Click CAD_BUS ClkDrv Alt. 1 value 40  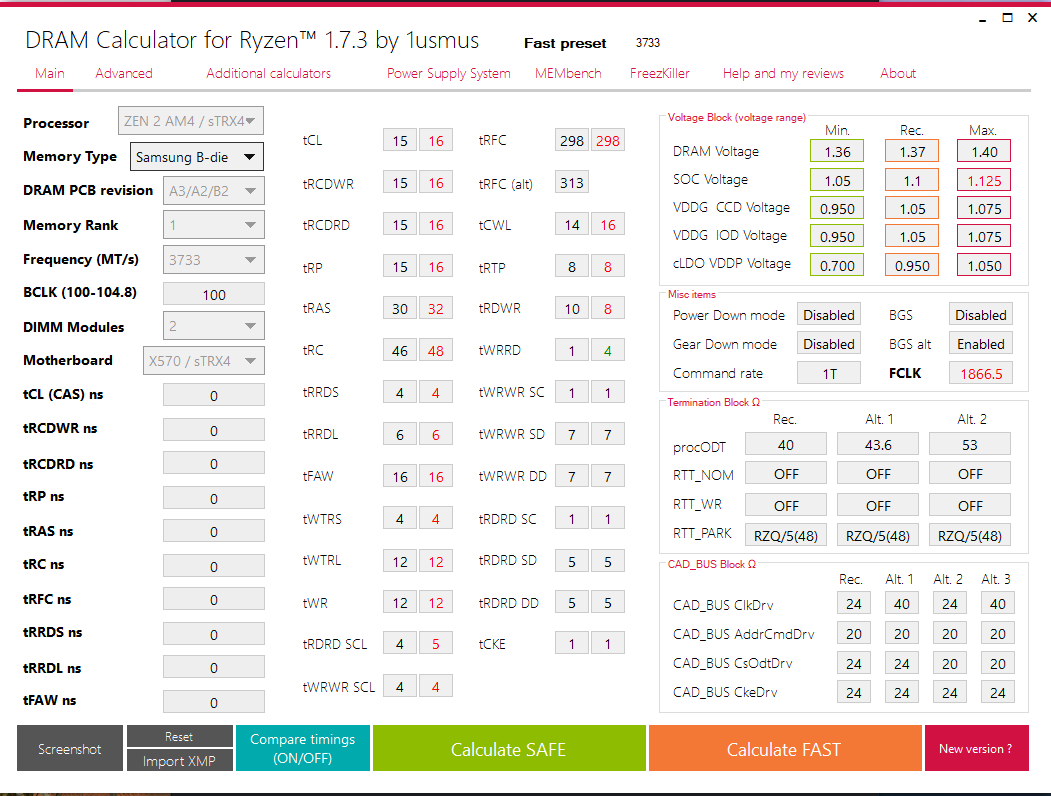(x=902, y=604)
